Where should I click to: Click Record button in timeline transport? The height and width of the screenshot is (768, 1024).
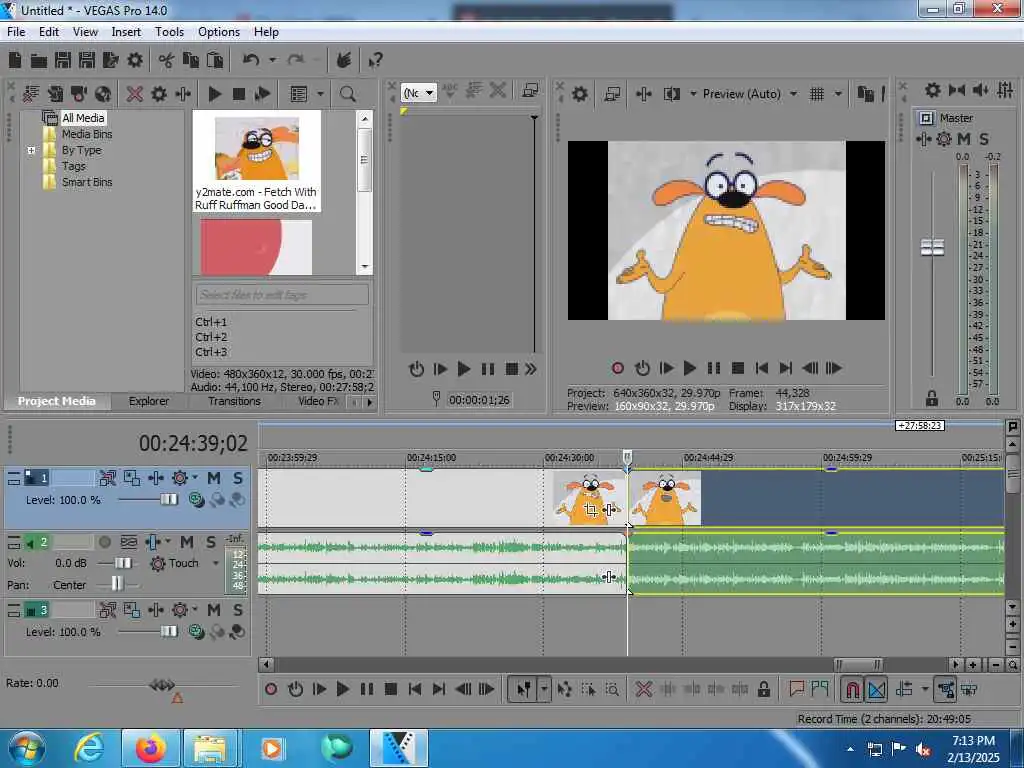(x=270, y=689)
